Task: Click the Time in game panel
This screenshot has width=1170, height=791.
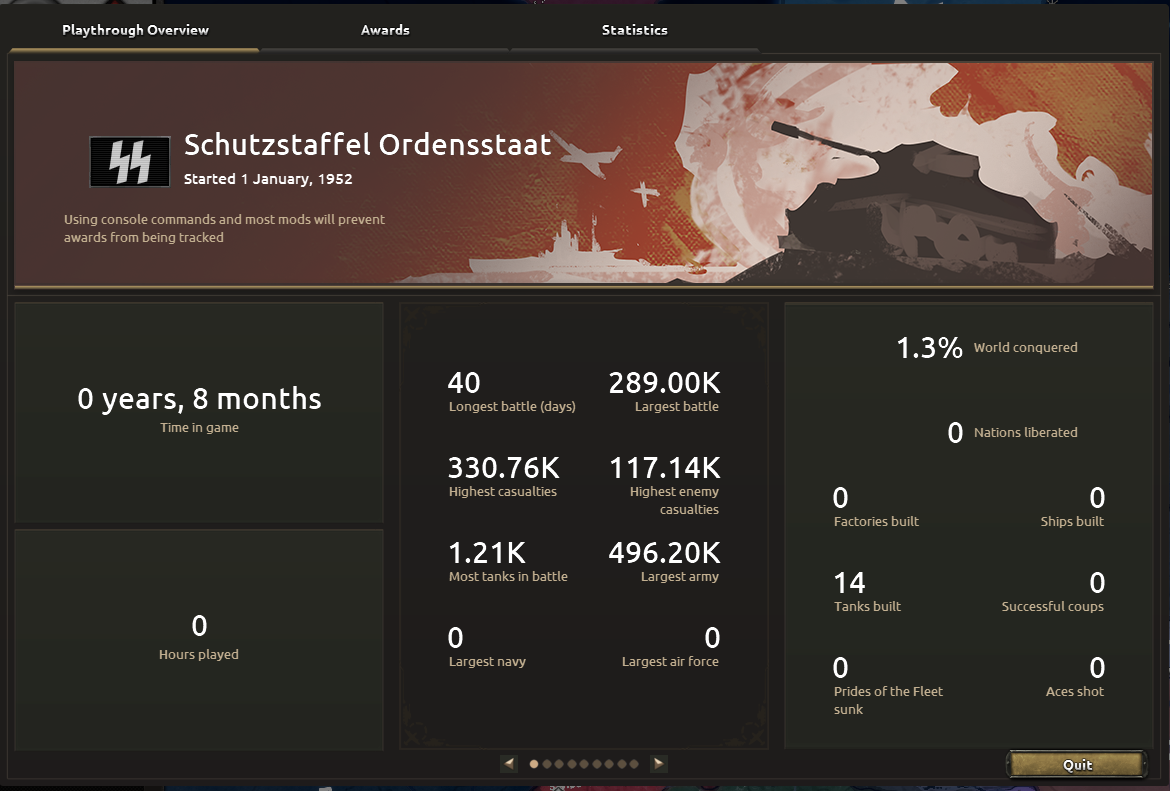Action: coord(199,412)
